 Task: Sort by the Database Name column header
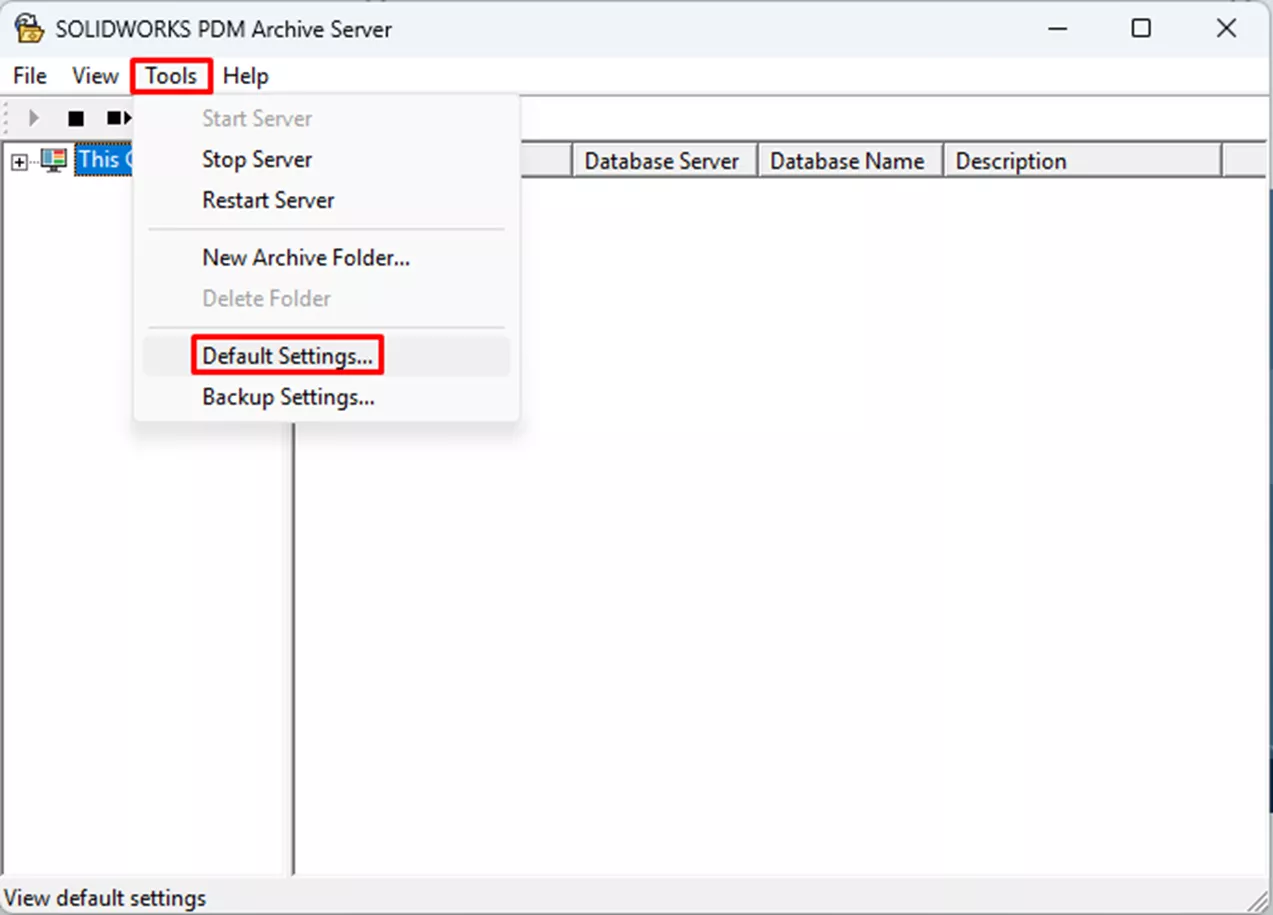(x=851, y=161)
